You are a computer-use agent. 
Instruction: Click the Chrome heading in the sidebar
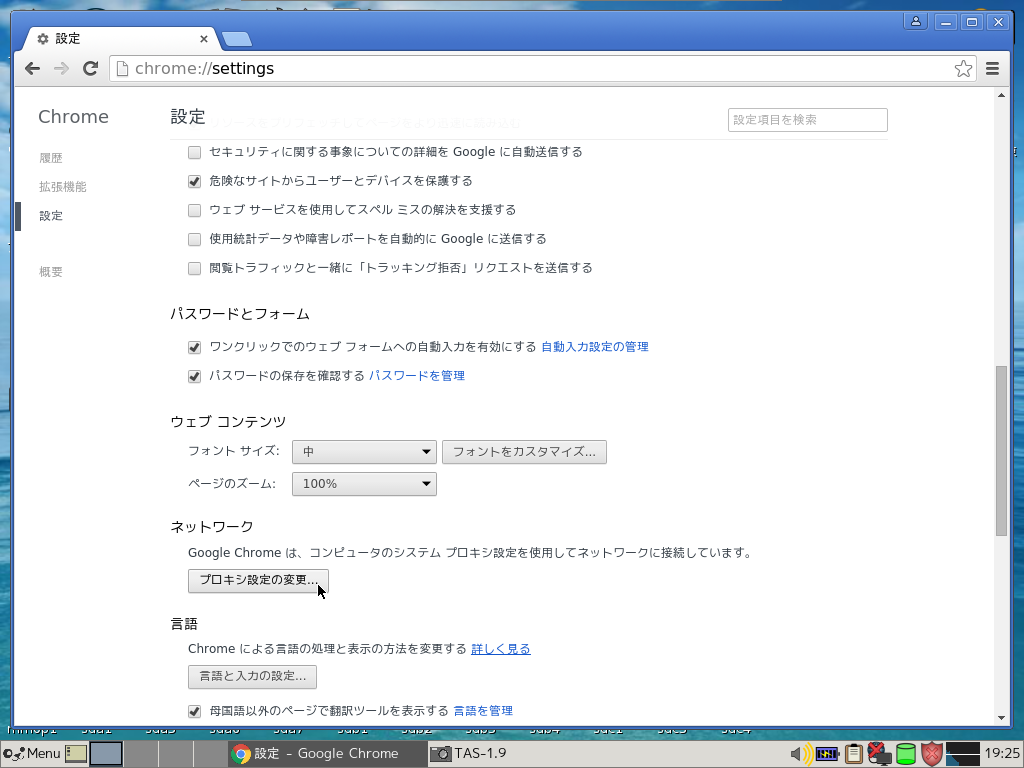(73, 117)
